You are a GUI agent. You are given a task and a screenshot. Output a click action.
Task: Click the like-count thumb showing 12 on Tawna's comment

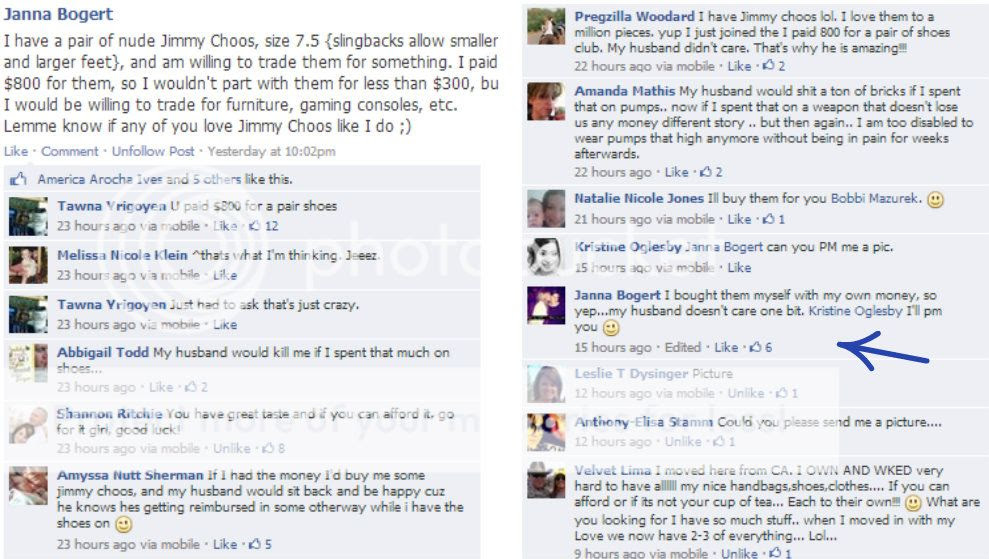pos(255,226)
